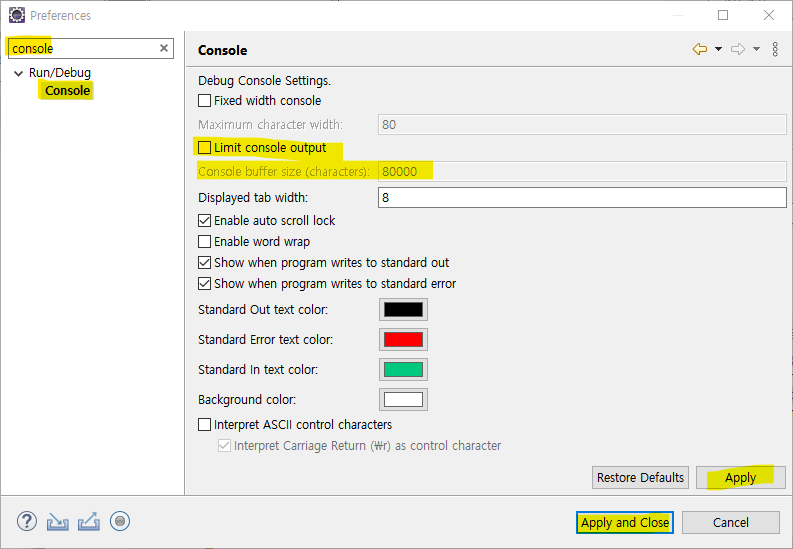The image size is (793, 549).
Task: Check Enable word wrap
Action: [x=204, y=242]
